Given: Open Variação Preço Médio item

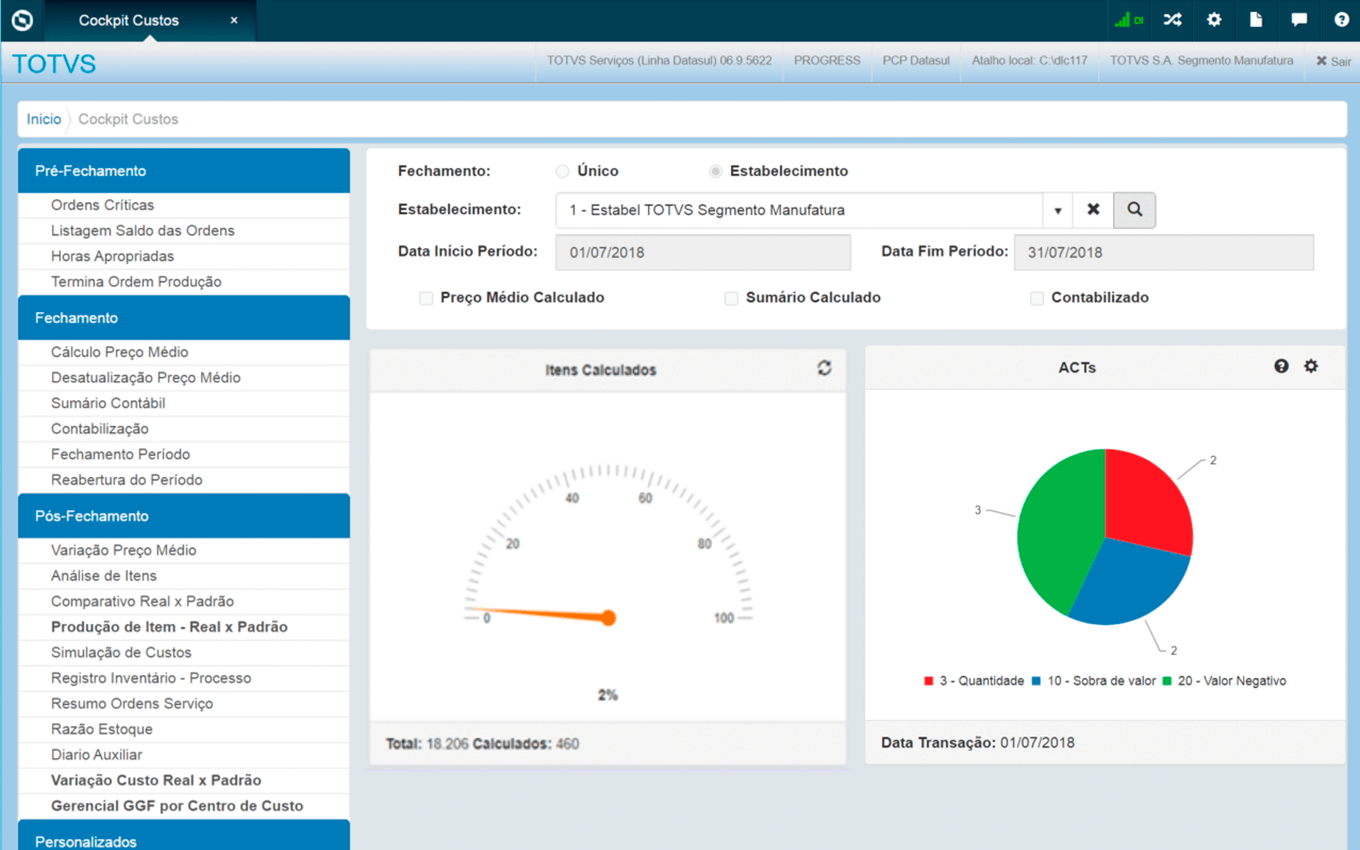Looking at the screenshot, I should (184, 550).
